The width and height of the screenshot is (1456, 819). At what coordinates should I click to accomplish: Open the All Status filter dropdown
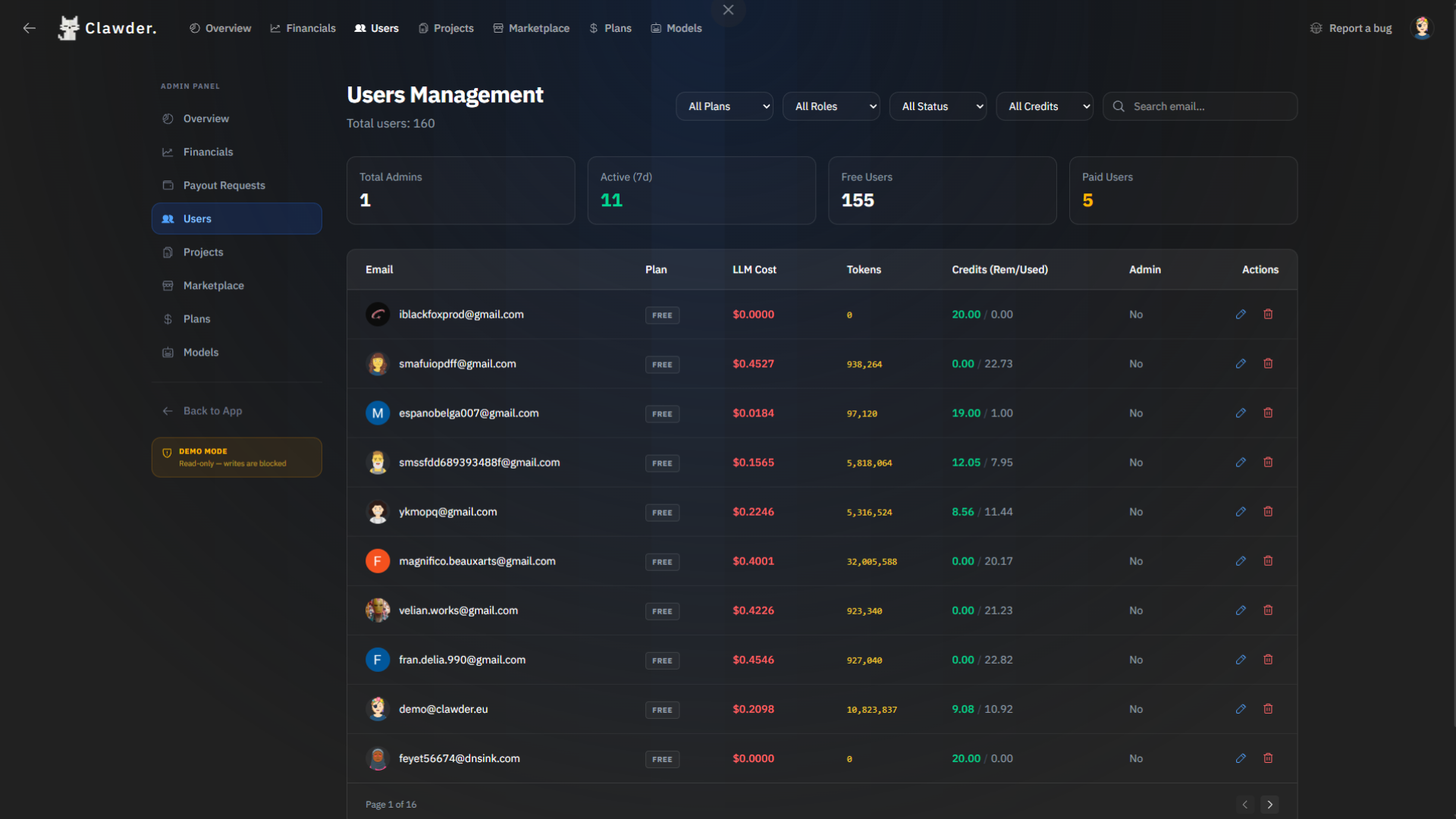938,106
